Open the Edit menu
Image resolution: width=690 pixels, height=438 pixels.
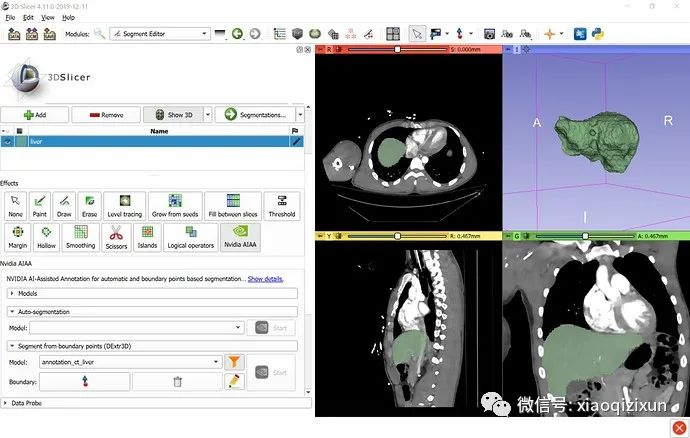(x=28, y=18)
